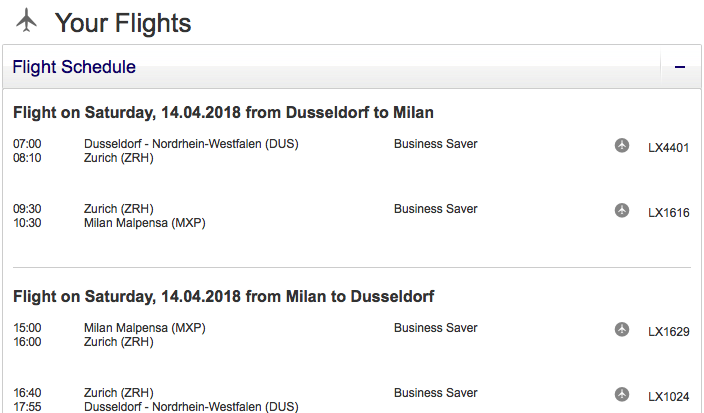The image size is (704, 413).
Task: Select Milan Malpensa (MXP) arrival at 10:30
Action: tap(145, 223)
